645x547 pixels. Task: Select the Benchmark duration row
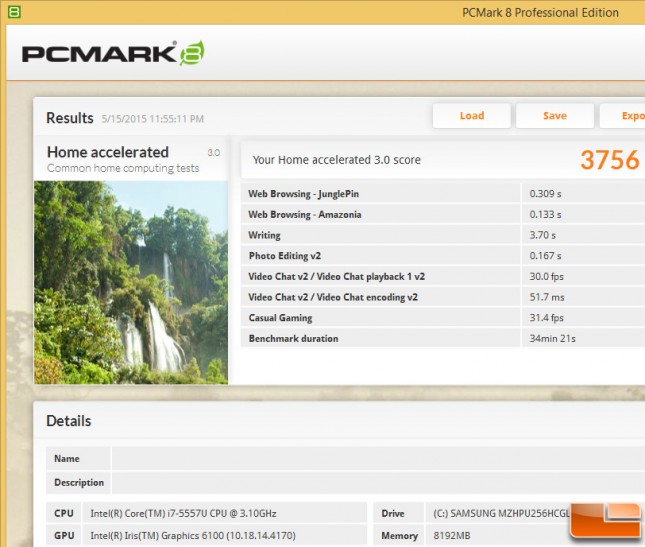coord(443,338)
